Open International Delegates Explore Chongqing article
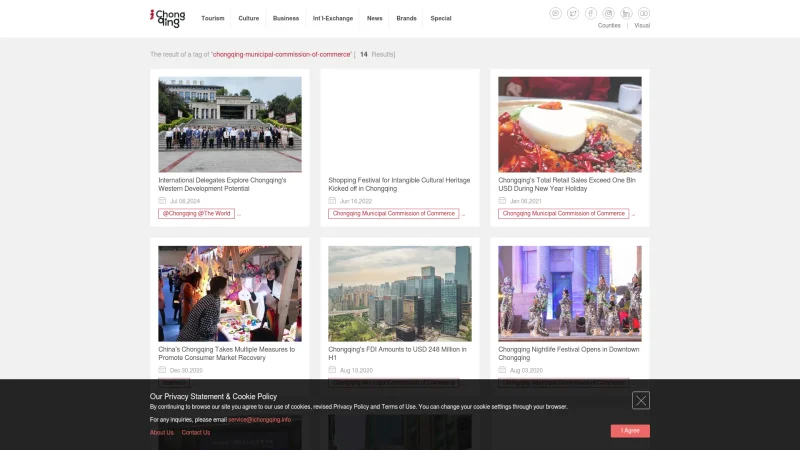The image size is (800, 450). click(x=222, y=184)
